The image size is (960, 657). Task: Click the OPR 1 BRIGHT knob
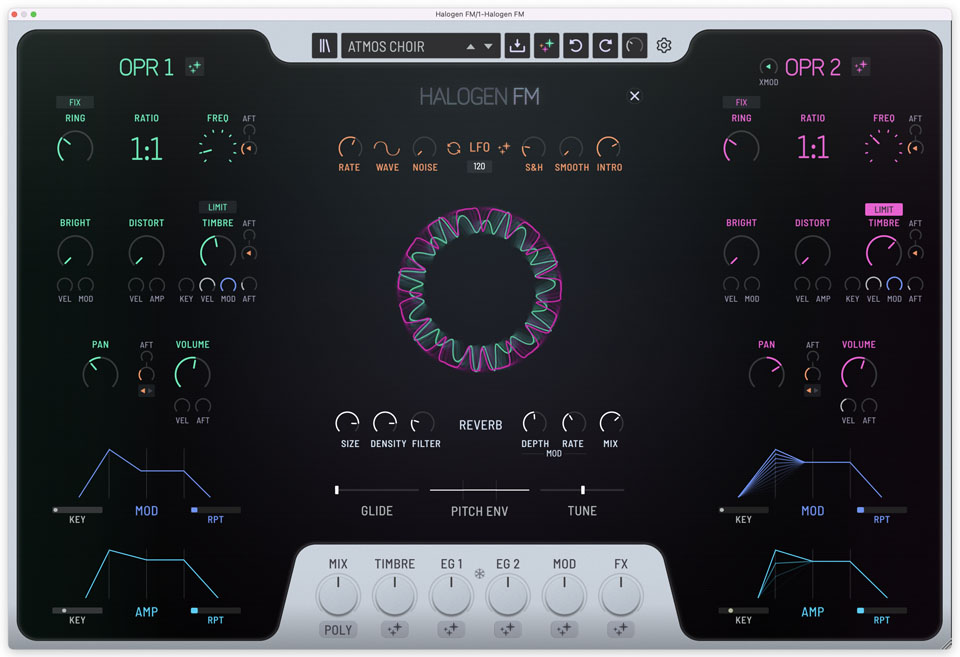point(75,252)
